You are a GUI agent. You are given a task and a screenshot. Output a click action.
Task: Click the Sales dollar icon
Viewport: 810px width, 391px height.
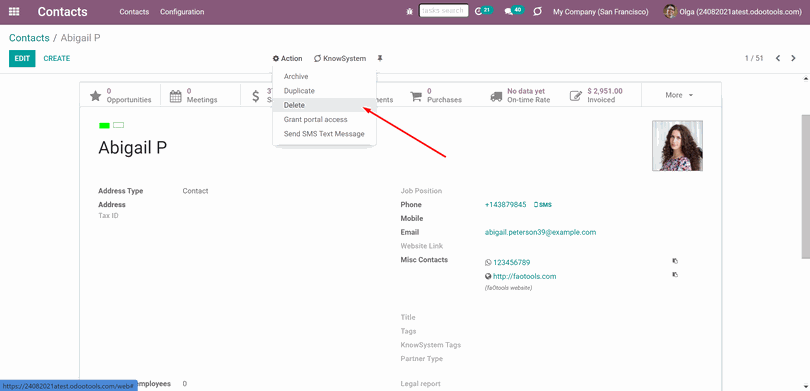tap(256, 96)
